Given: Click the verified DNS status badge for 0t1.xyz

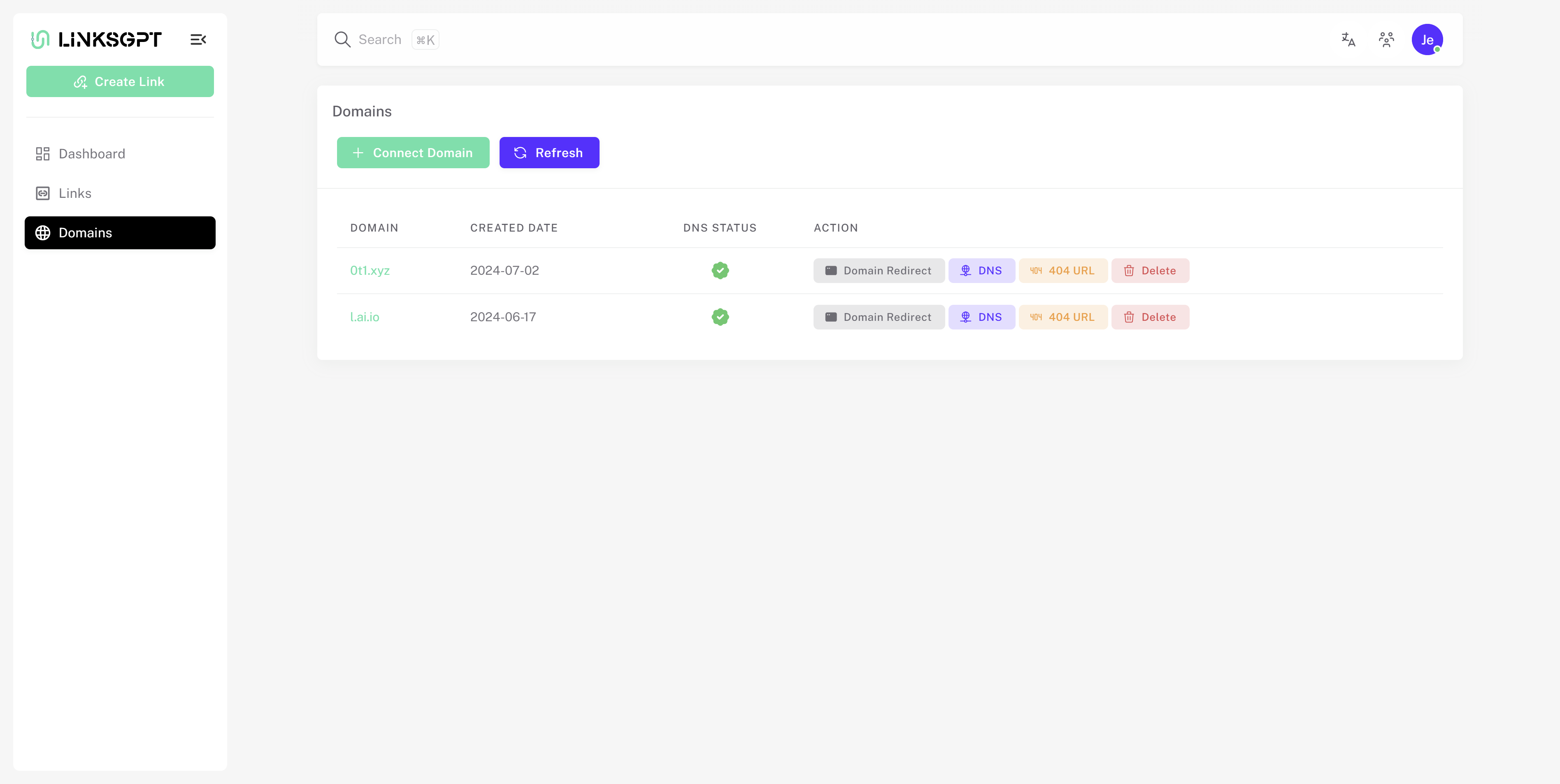Looking at the screenshot, I should click(x=720, y=271).
